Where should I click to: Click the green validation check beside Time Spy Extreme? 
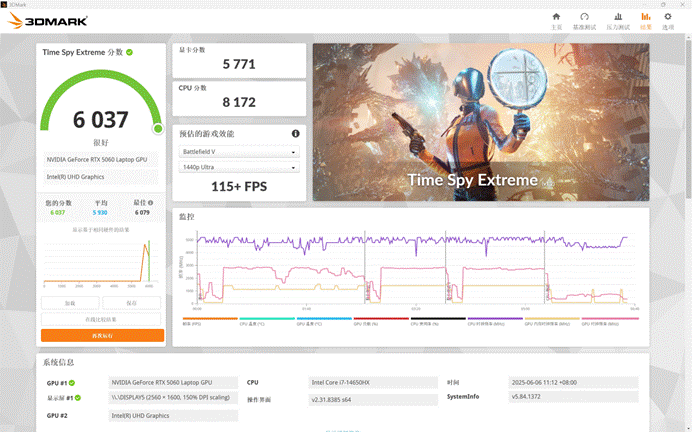click(129, 52)
